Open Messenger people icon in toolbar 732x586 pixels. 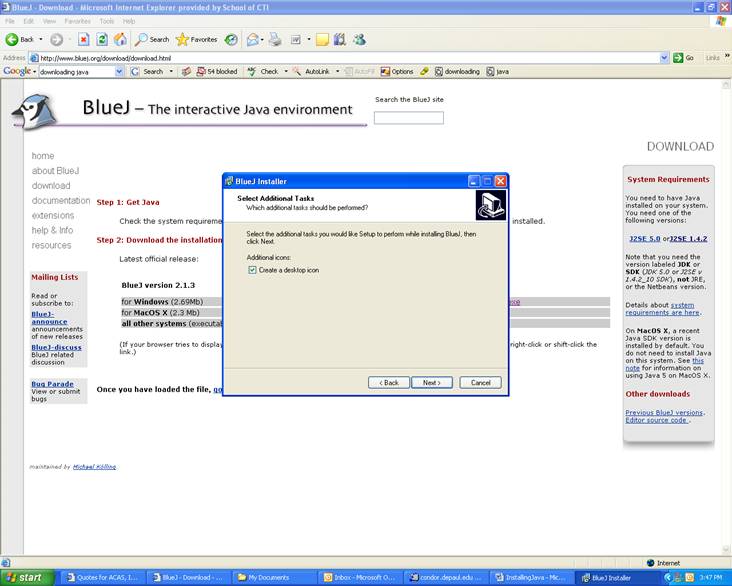click(359, 40)
